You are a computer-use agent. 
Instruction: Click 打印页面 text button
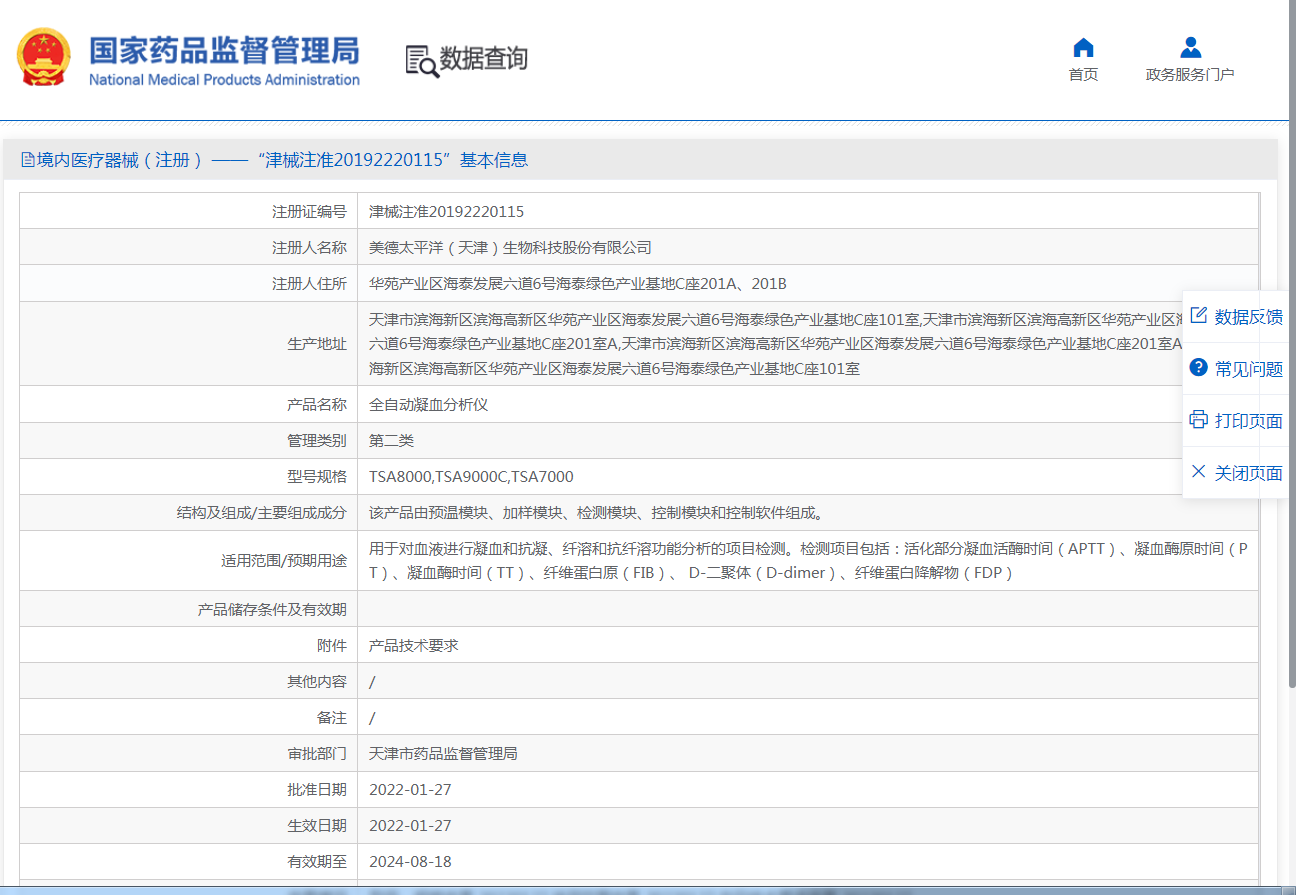[1248, 421]
